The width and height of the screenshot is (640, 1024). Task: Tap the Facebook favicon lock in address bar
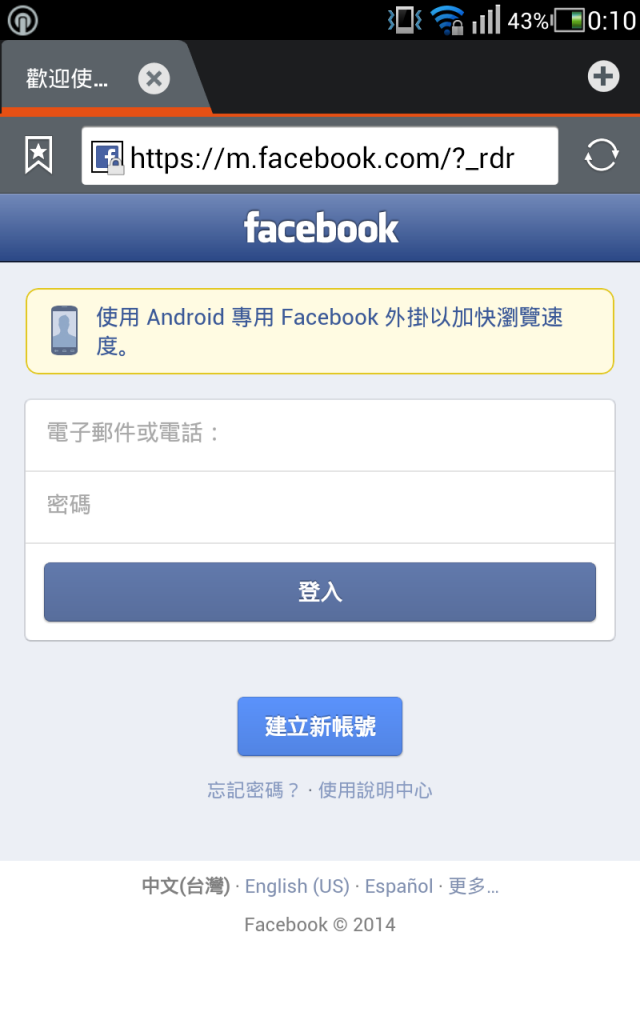108,157
